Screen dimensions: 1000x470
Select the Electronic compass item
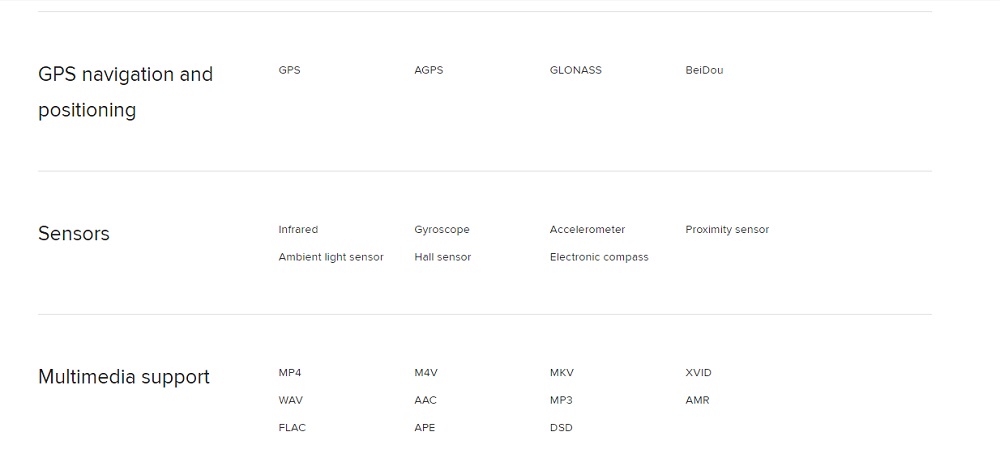[x=599, y=257]
